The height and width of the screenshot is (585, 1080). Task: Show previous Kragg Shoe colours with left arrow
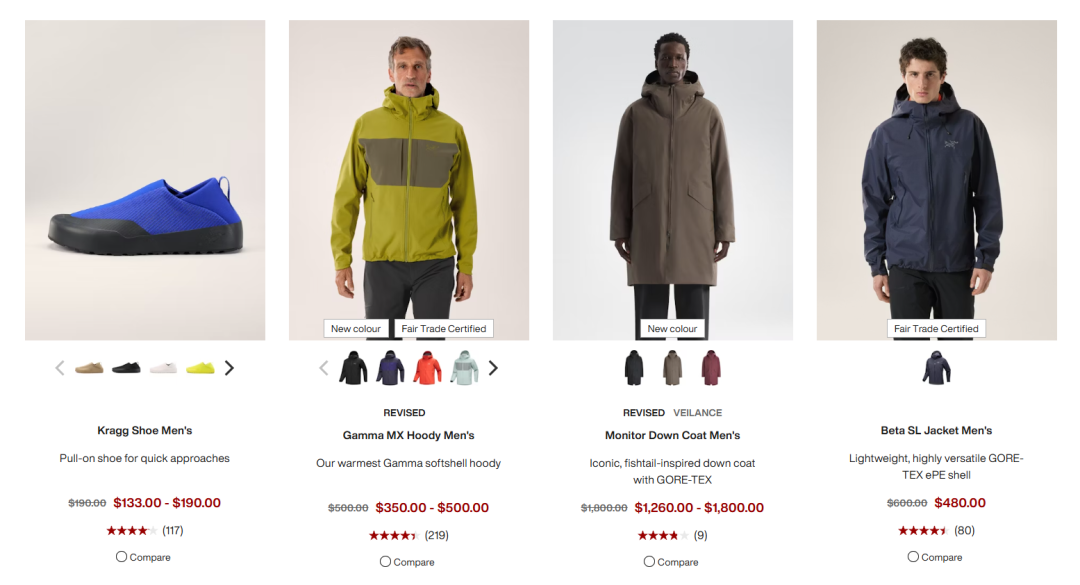click(60, 369)
